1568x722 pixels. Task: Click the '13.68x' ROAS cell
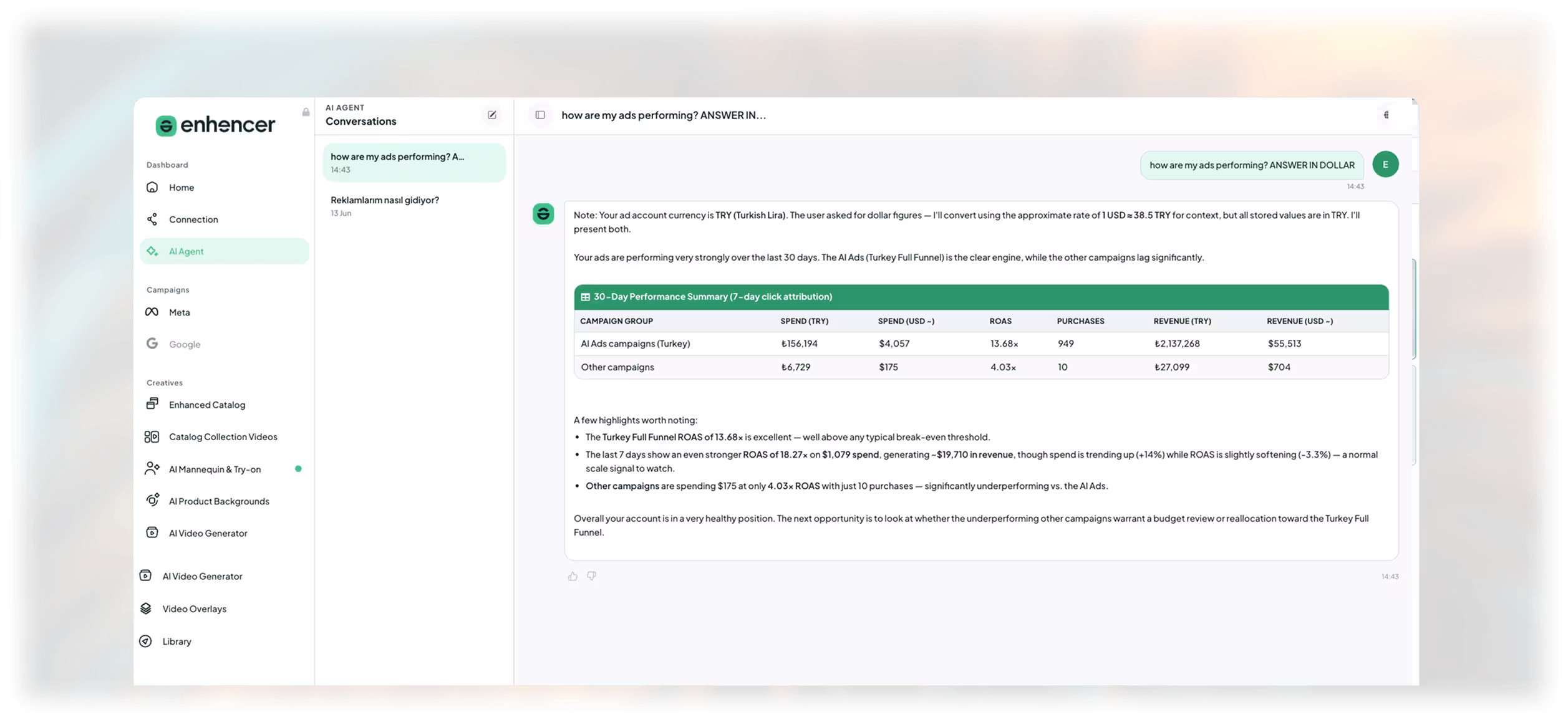click(x=1004, y=344)
